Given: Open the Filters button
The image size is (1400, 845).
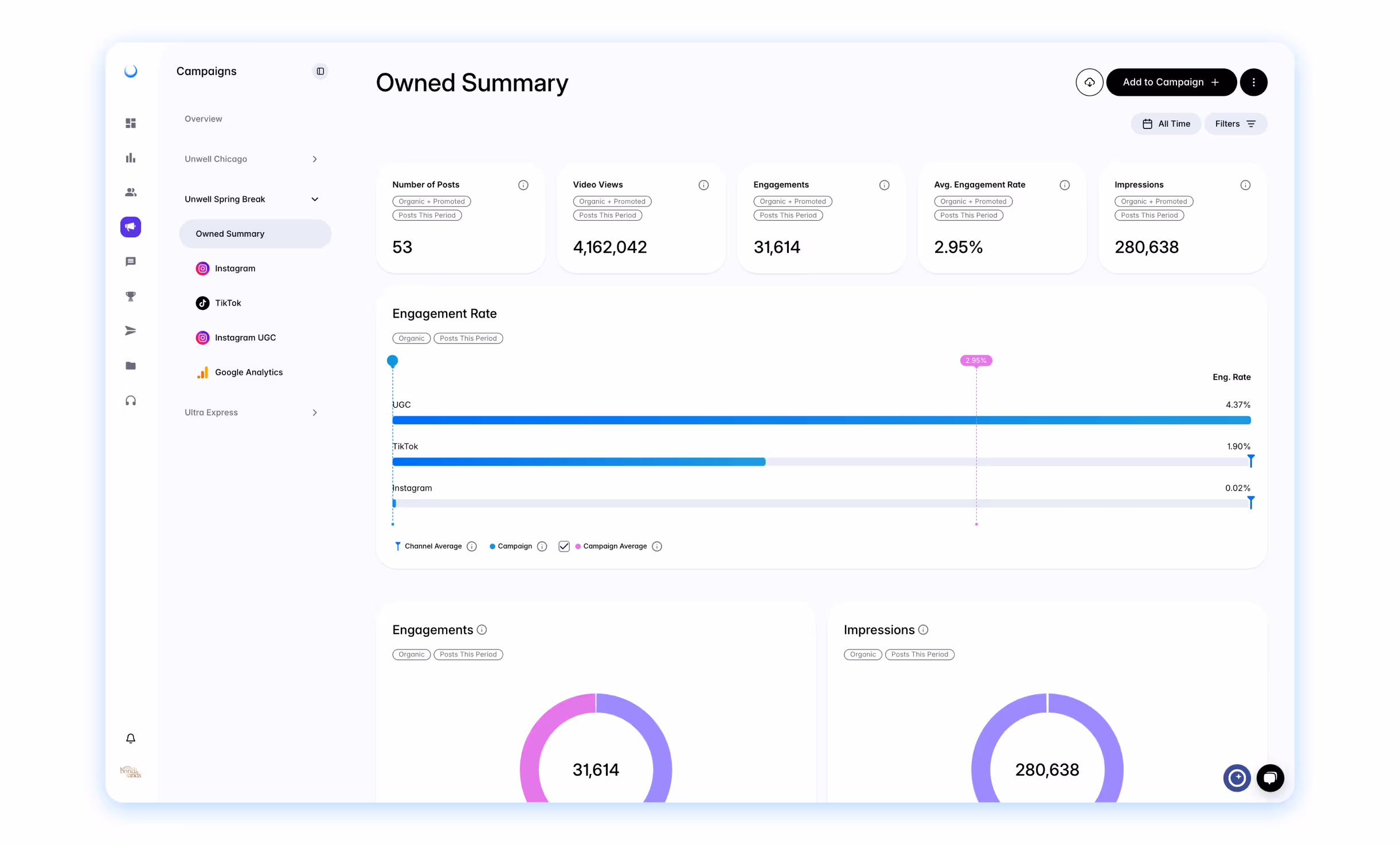Looking at the screenshot, I should [1235, 124].
